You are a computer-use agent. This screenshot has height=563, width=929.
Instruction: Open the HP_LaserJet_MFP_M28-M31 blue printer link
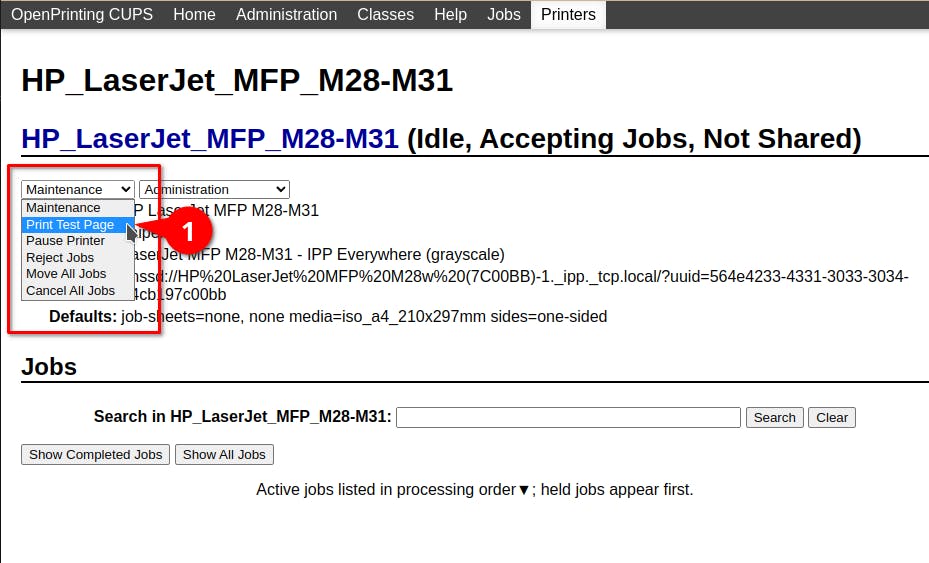(210, 139)
